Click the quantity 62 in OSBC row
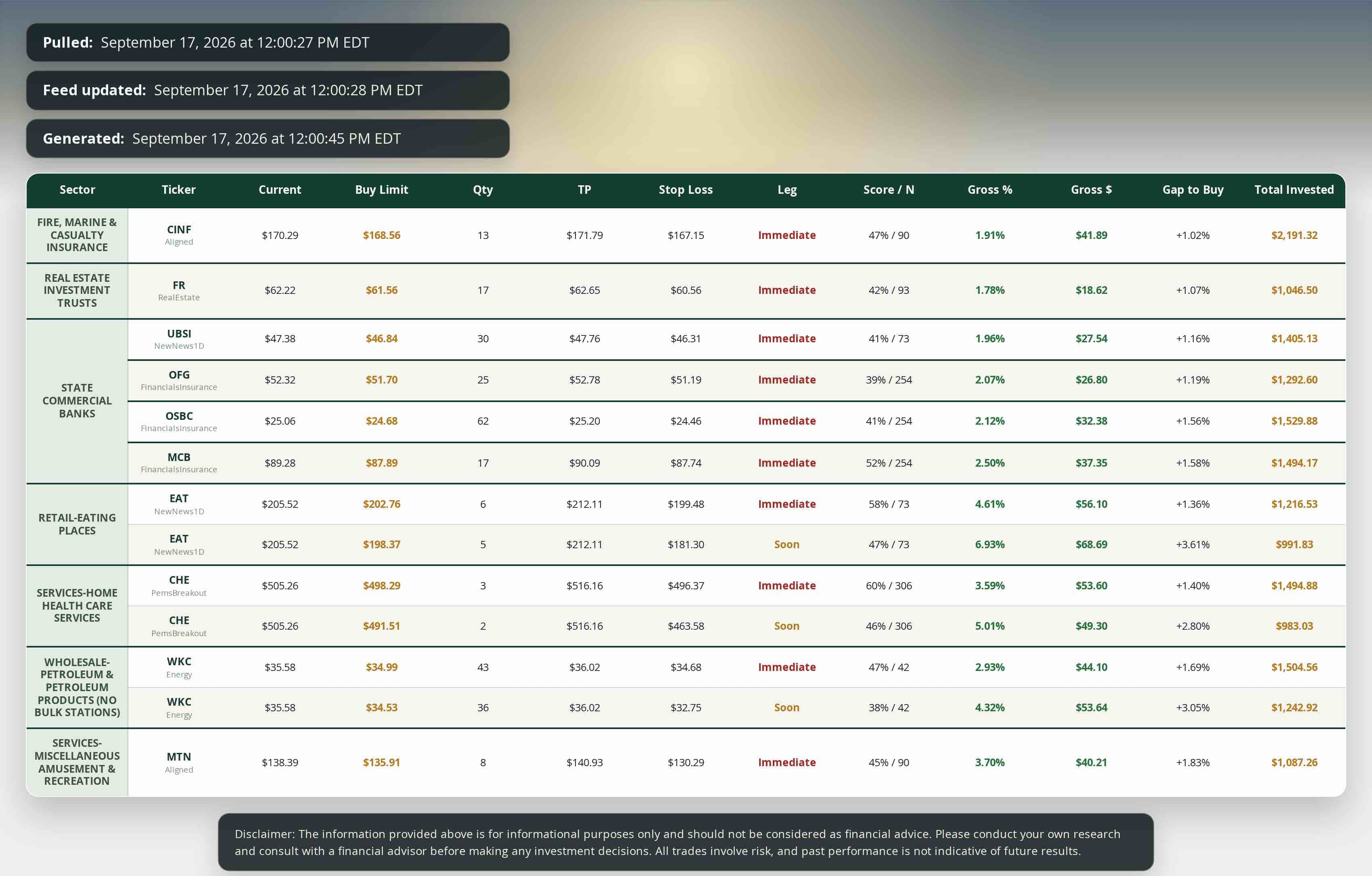Screen dimensions: 1372x876 (x=483, y=421)
